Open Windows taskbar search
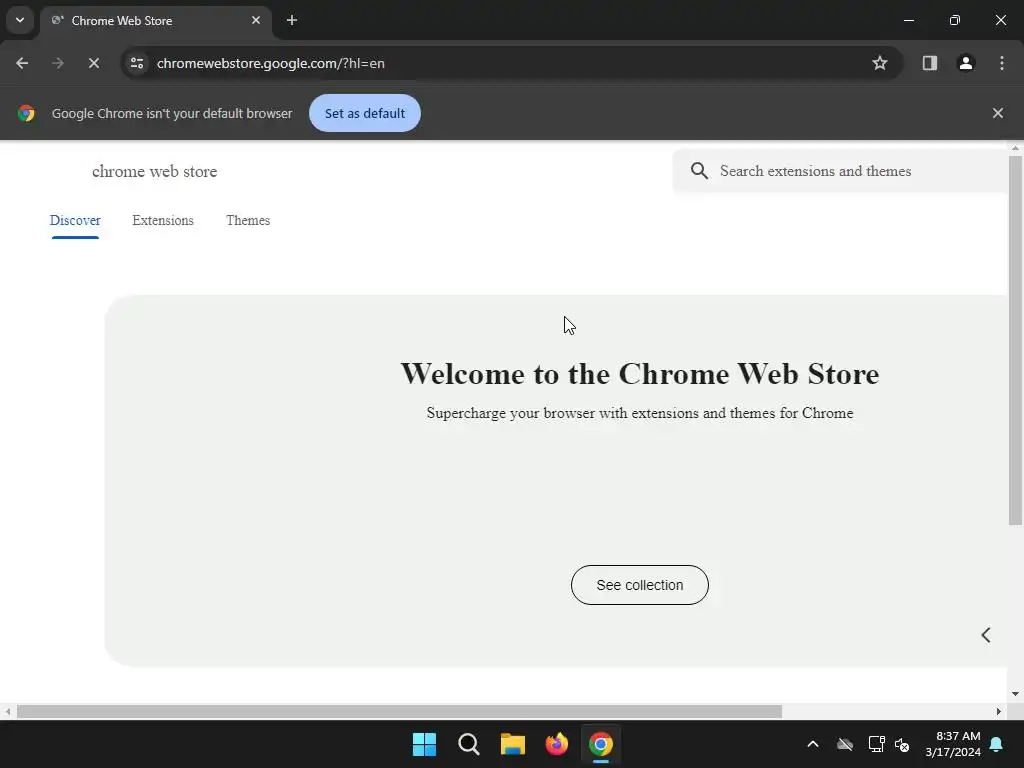The image size is (1024, 768). tap(469, 744)
